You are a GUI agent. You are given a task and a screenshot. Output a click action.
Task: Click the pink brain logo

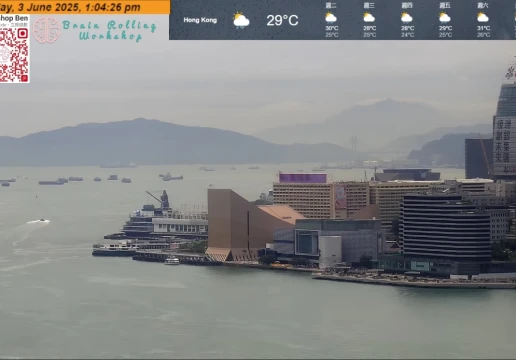coord(46,30)
